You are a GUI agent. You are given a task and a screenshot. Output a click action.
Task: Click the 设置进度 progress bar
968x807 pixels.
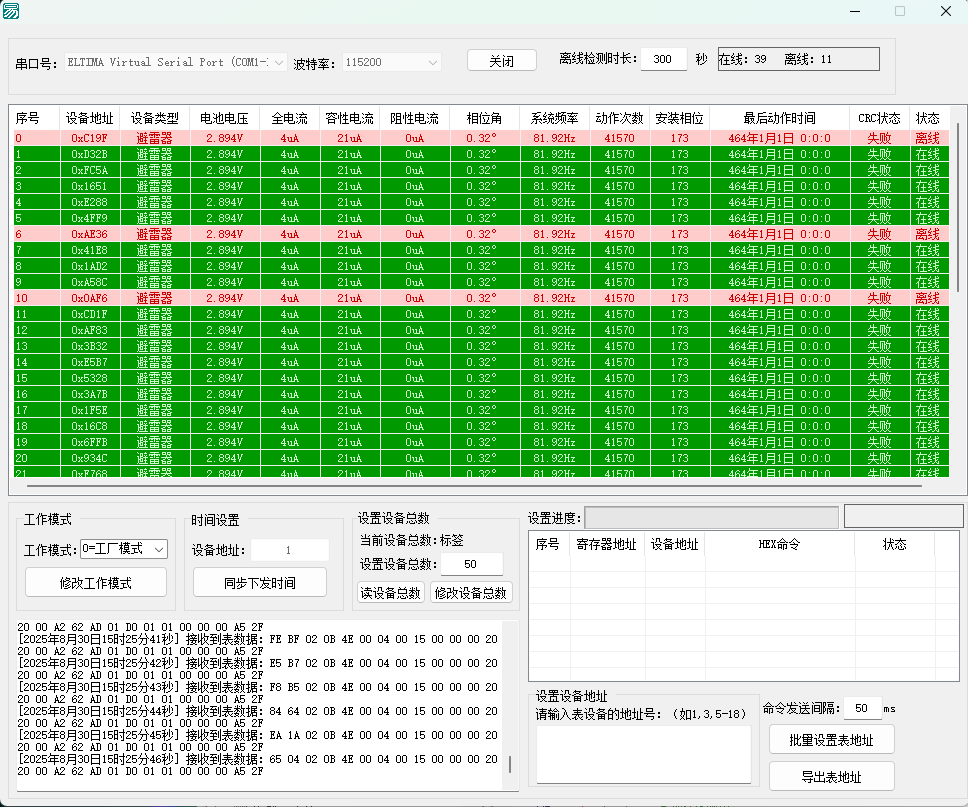tap(711, 517)
